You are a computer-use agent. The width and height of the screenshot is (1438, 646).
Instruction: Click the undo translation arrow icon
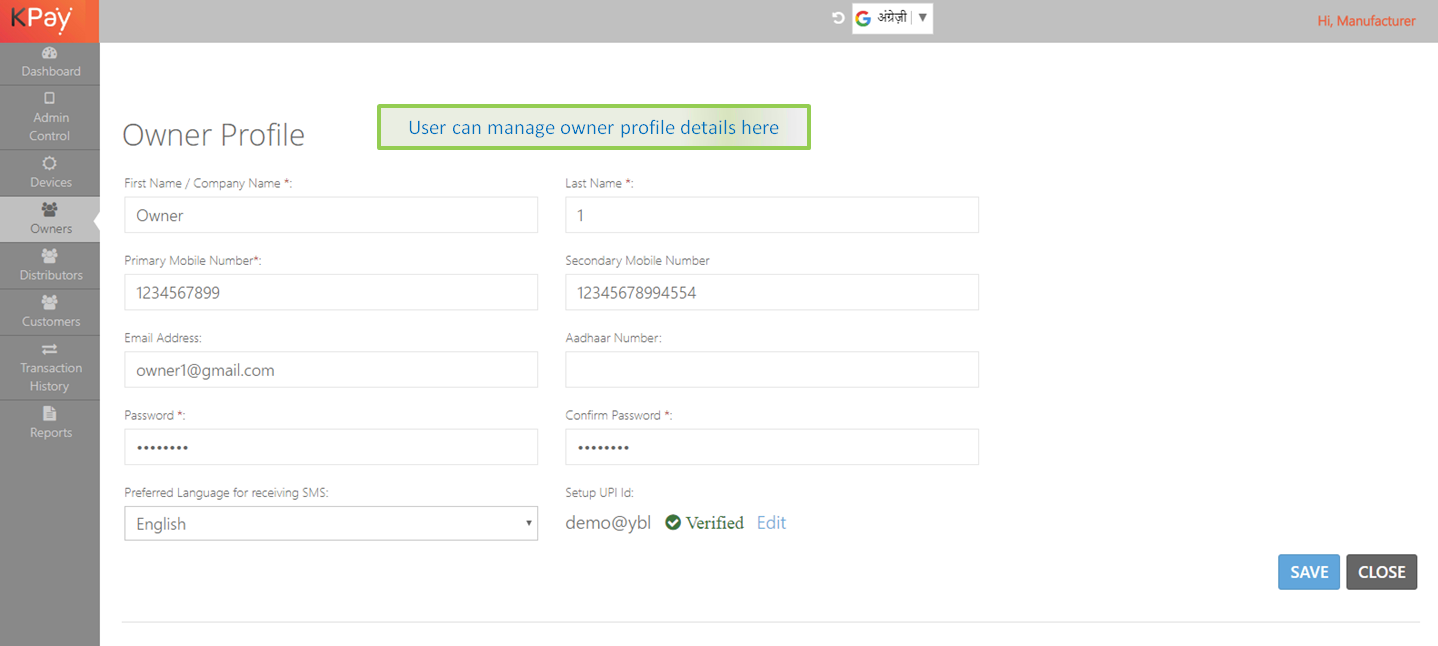pos(838,18)
